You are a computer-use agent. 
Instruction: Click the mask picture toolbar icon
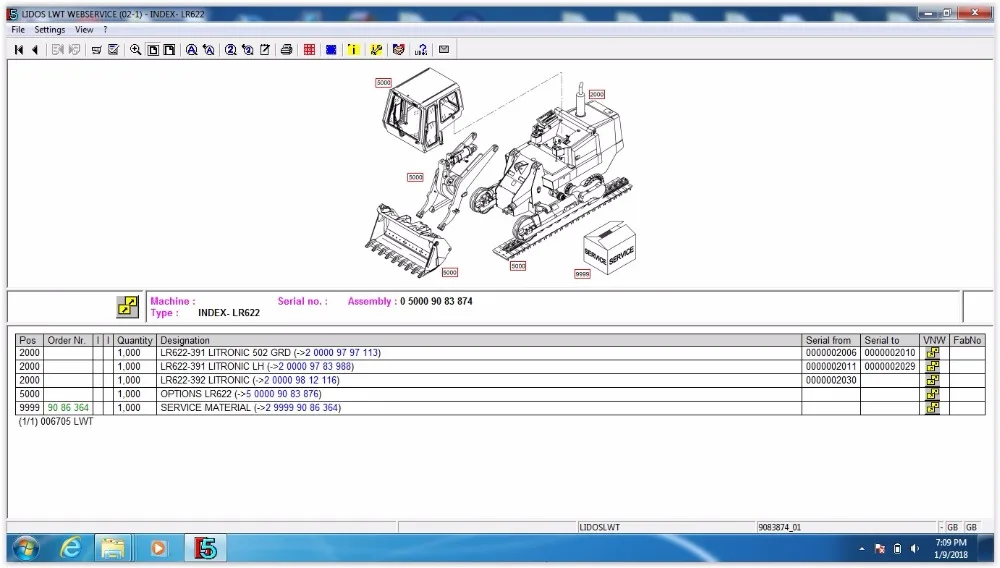(399, 50)
